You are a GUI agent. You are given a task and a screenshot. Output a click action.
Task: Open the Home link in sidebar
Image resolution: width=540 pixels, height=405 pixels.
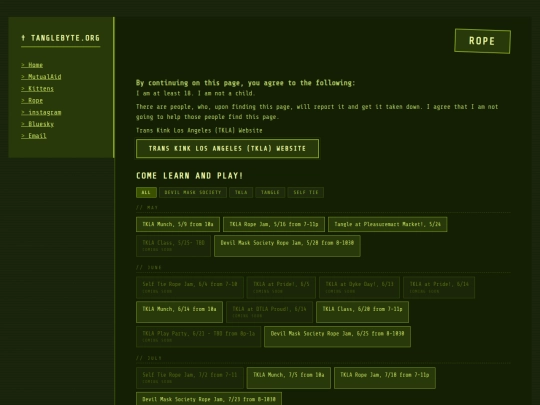point(32,65)
